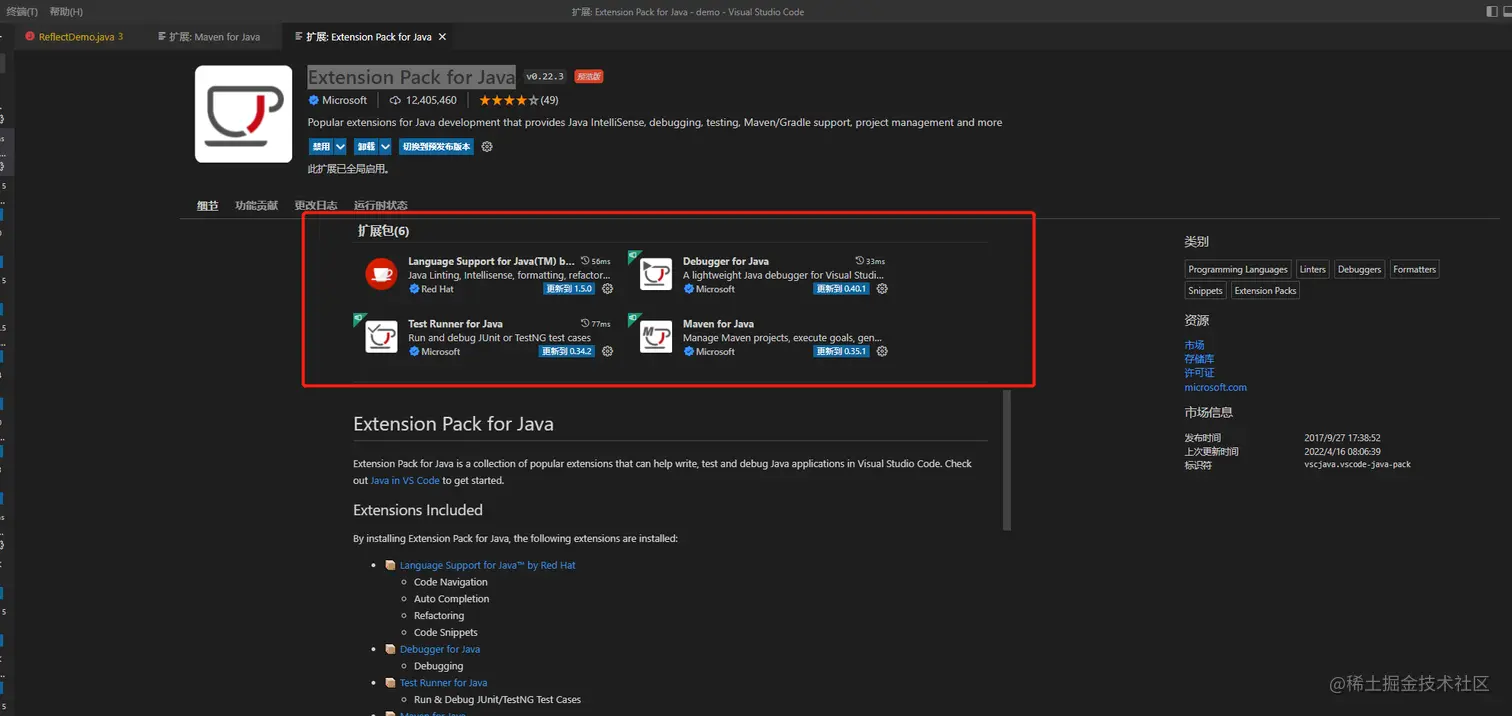Open the Debugger for Java readme link
The width and height of the screenshot is (1512, 716).
[x=440, y=649]
